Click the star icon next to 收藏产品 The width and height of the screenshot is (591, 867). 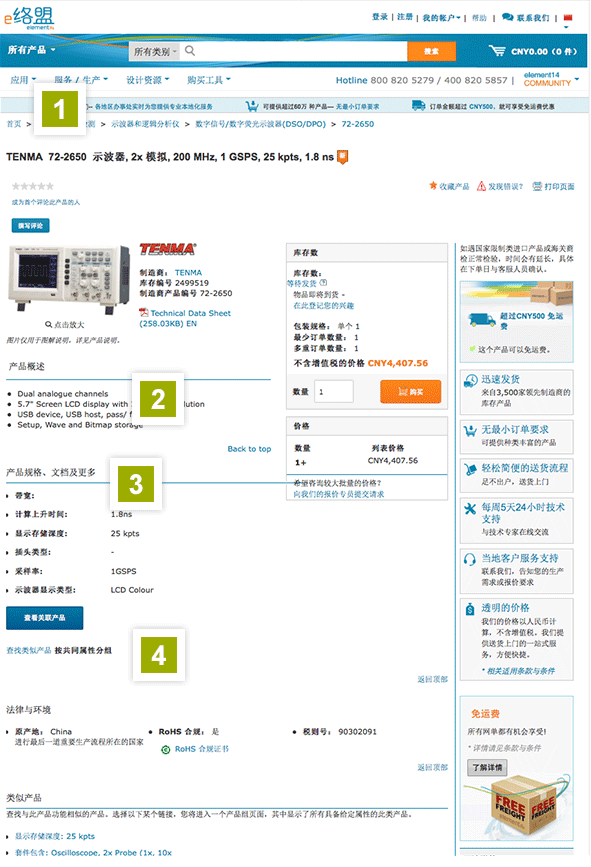tap(433, 186)
